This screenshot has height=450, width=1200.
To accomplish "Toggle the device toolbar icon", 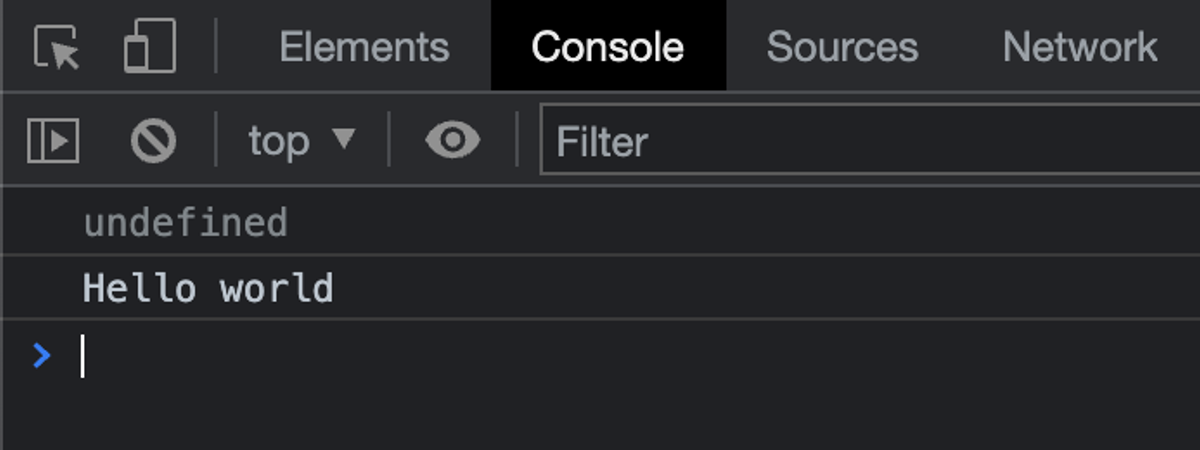I will [150, 47].
